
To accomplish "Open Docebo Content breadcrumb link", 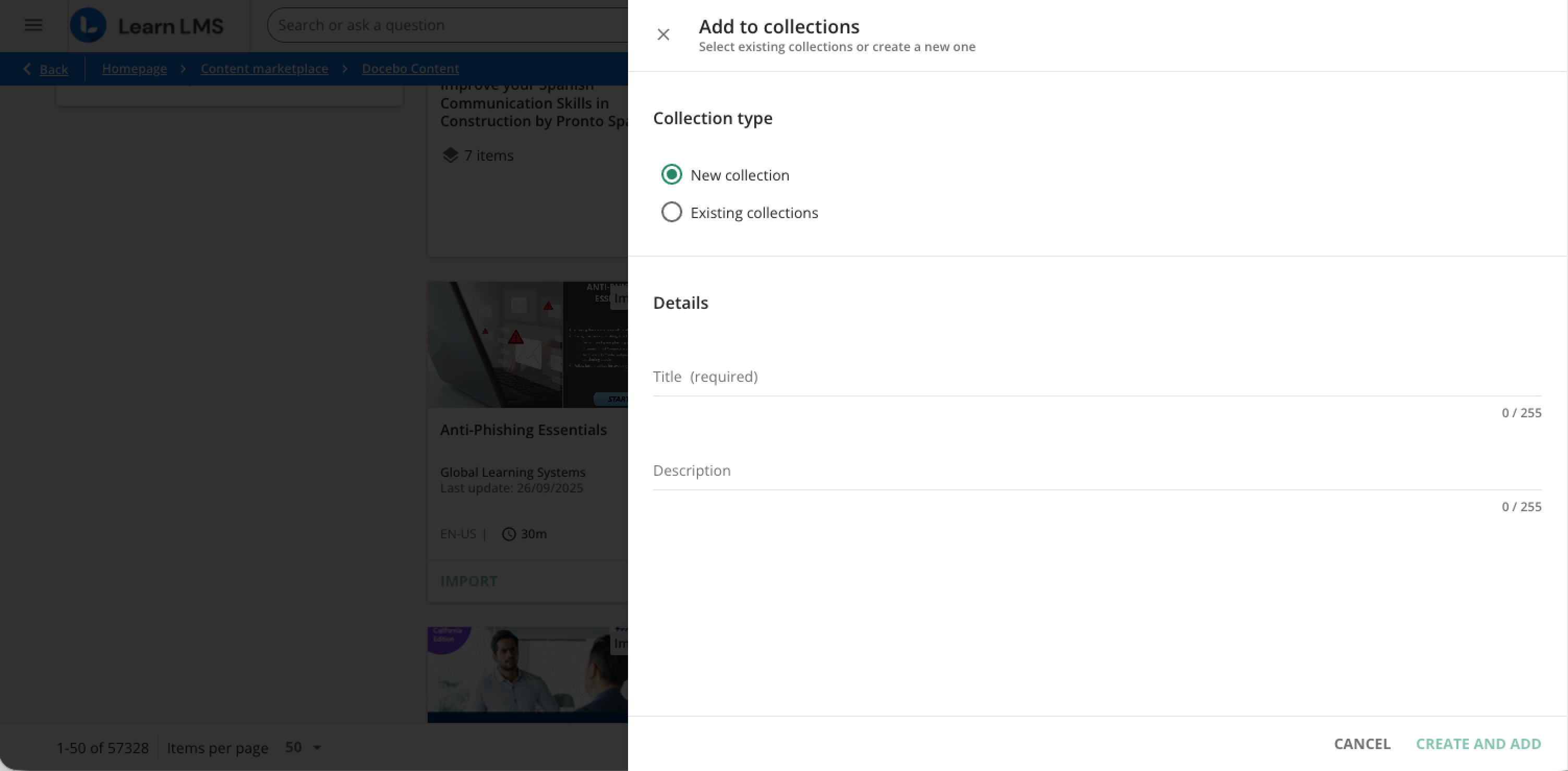I will [x=411, y=69].
